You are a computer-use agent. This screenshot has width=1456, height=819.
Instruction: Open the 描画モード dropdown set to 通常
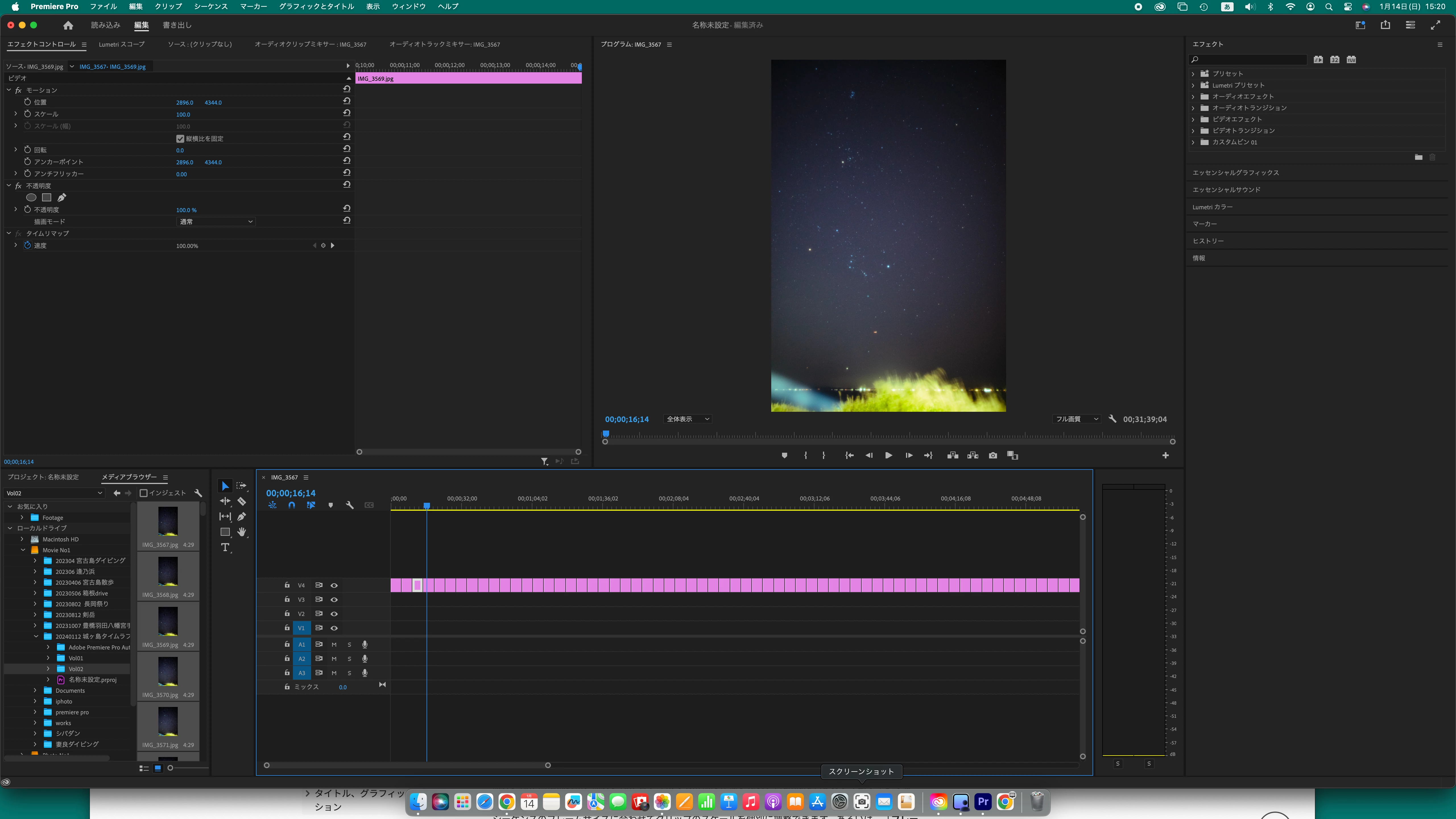point(216,222)
